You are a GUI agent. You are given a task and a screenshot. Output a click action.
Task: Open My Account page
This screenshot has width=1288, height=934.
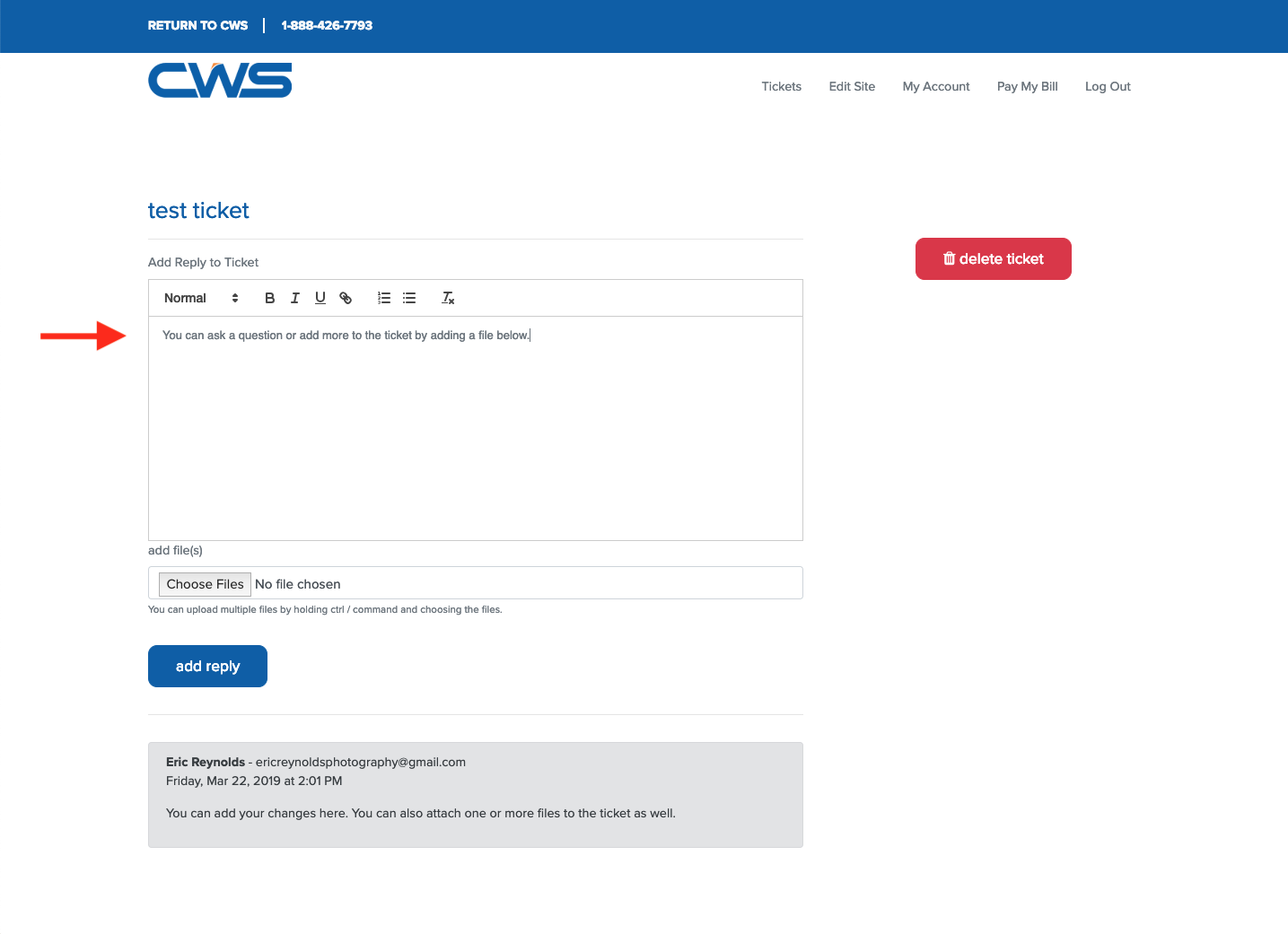pyautogui.click(x=935, y=86)
